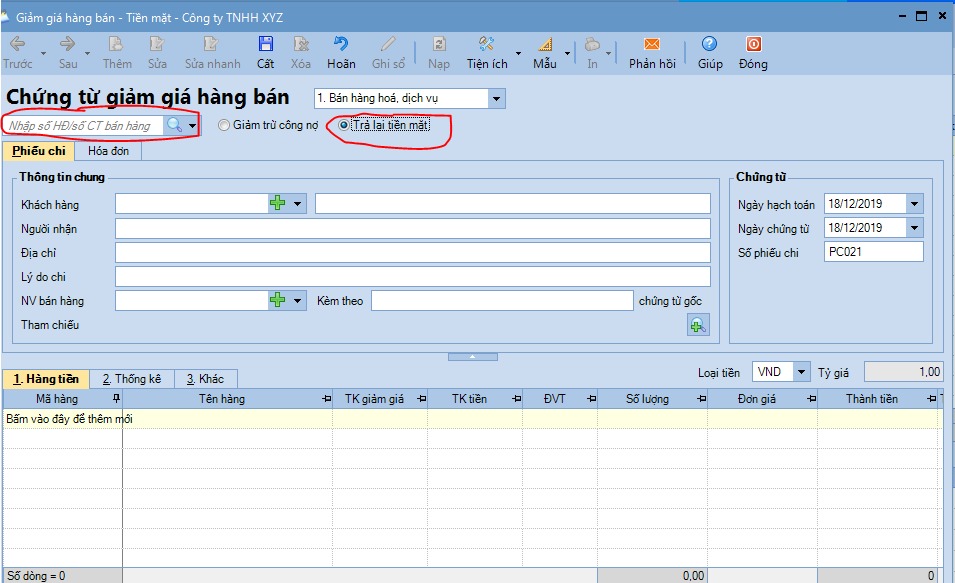Click the Tham chiếu reference lookup icon

(x=698, y=325)
